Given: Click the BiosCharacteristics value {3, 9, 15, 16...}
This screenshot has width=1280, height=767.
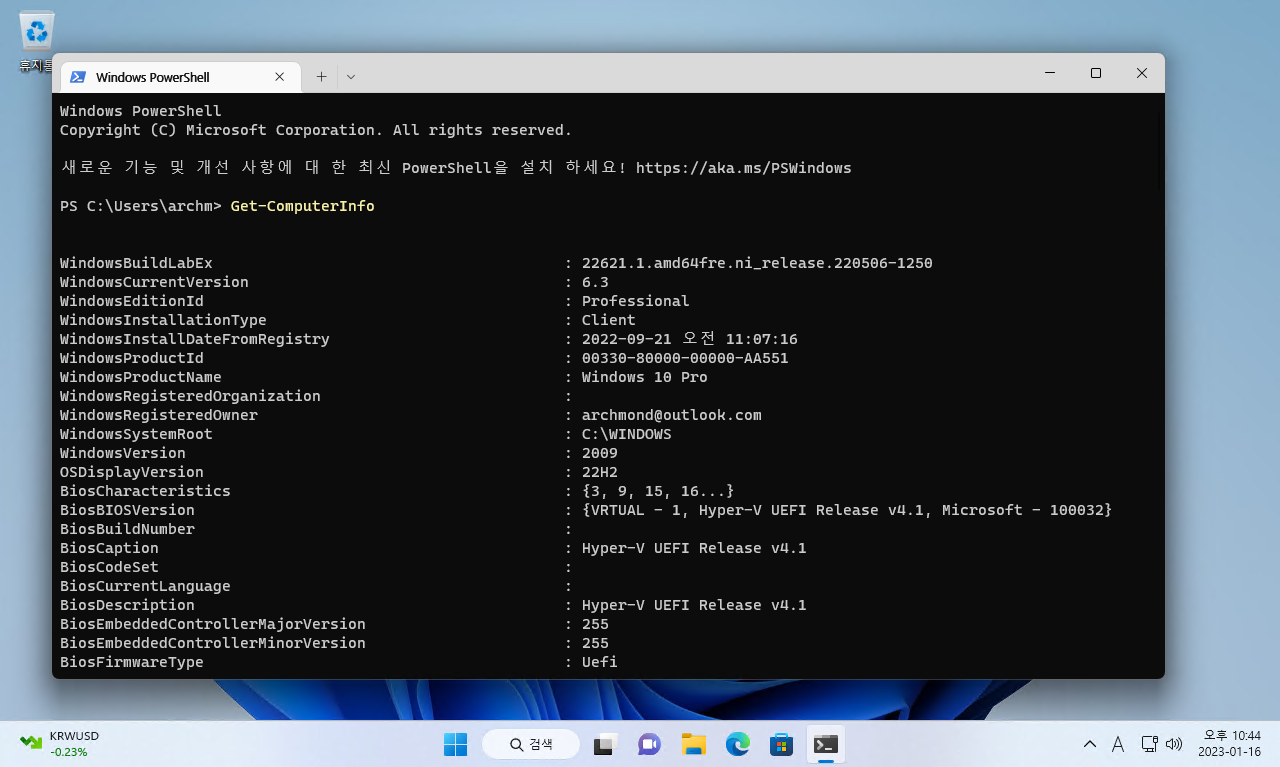Looking at the screenshot, I should click(658, 491).
